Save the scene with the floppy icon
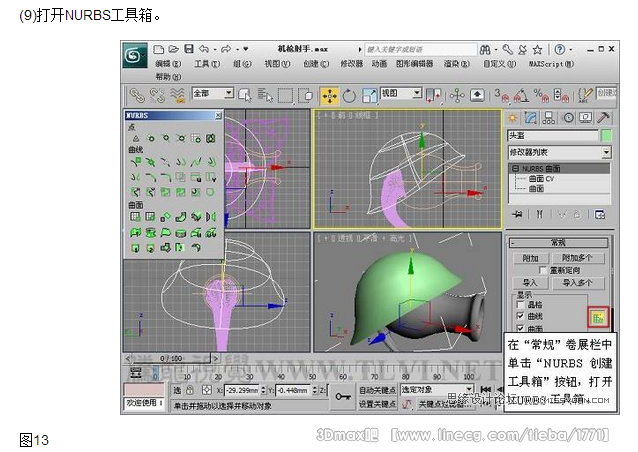 189,49
